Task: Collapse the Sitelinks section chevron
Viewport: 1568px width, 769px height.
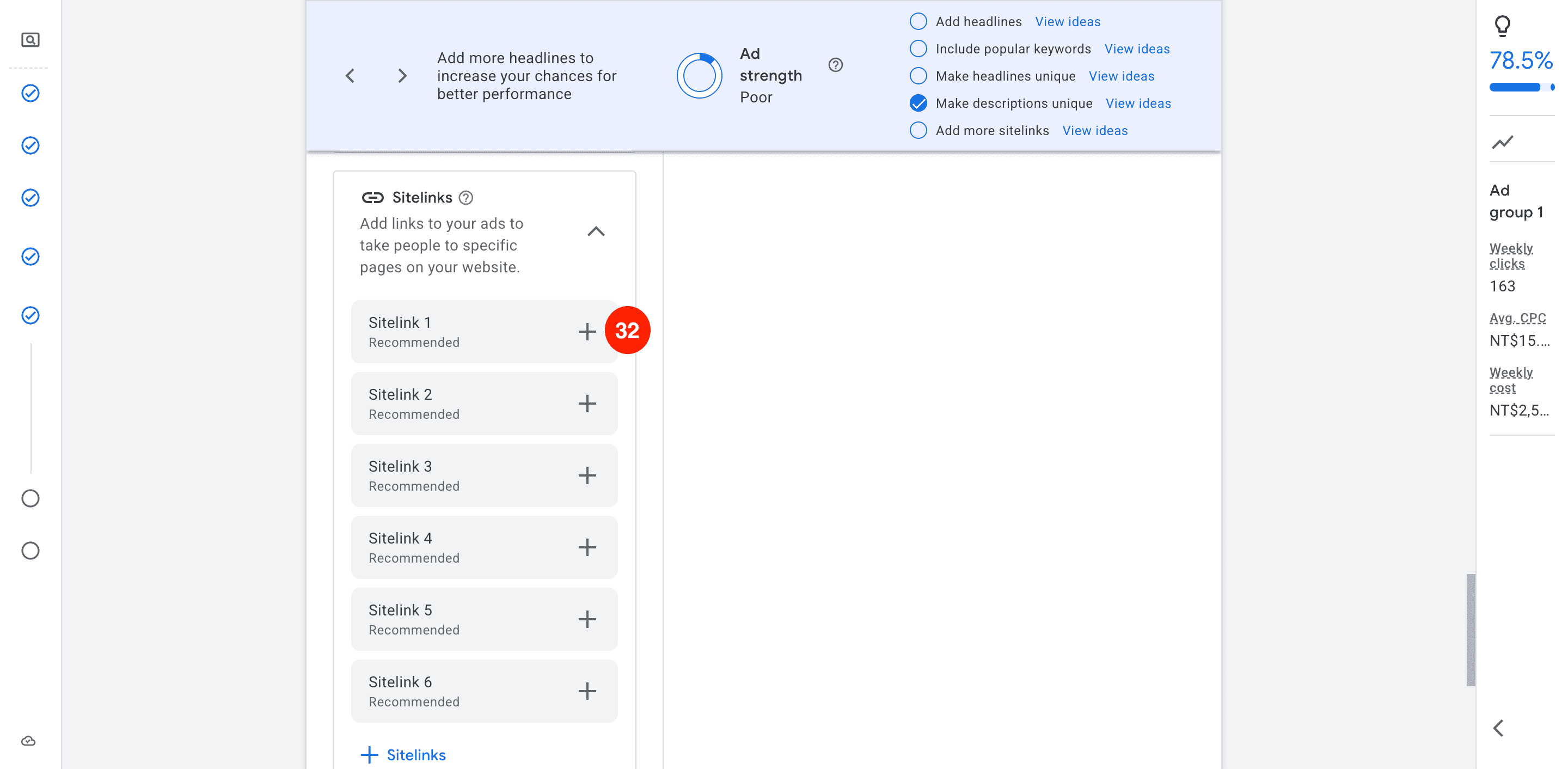Action: coord(596,231)
